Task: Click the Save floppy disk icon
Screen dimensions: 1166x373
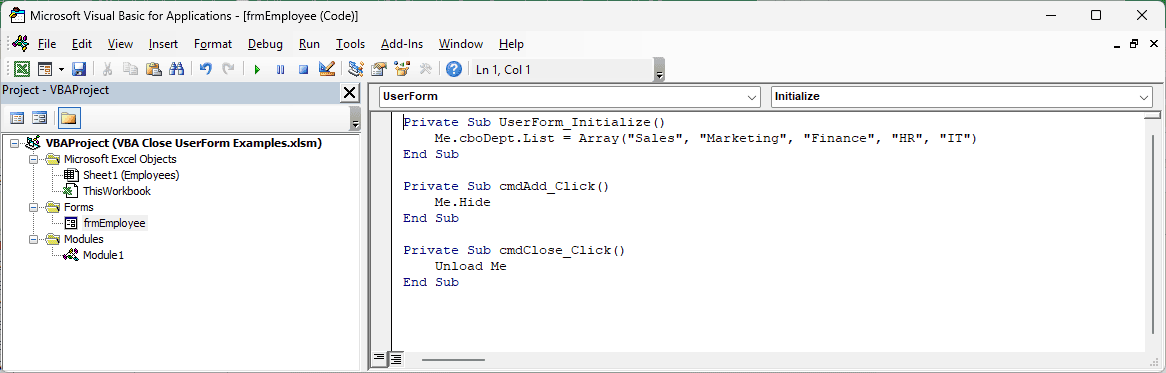Action: coord(79,69)
